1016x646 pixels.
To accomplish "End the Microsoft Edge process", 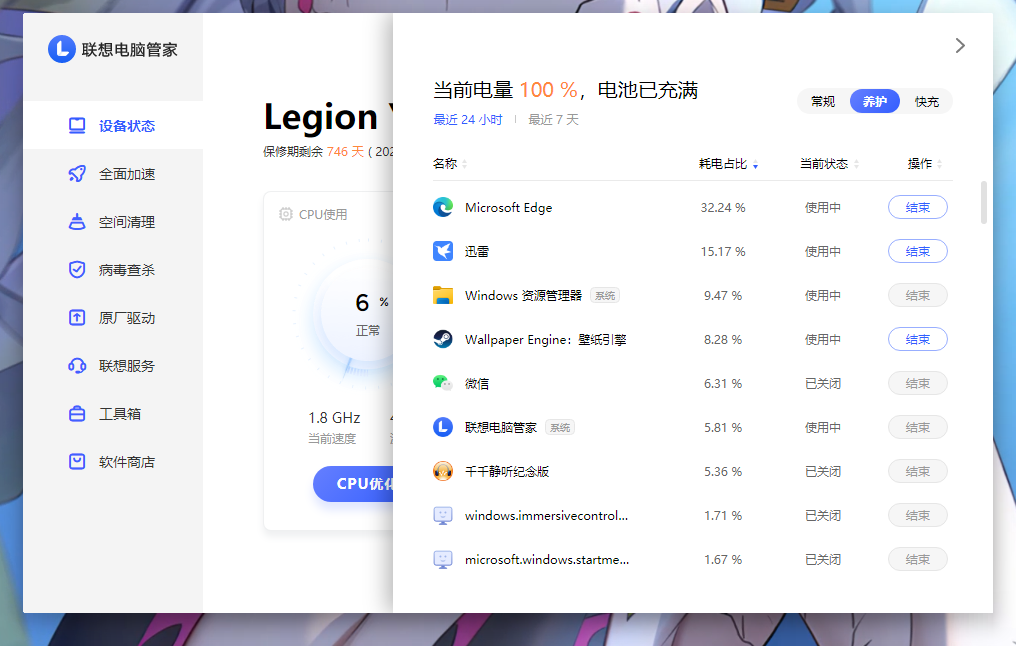I will [918, 207].
